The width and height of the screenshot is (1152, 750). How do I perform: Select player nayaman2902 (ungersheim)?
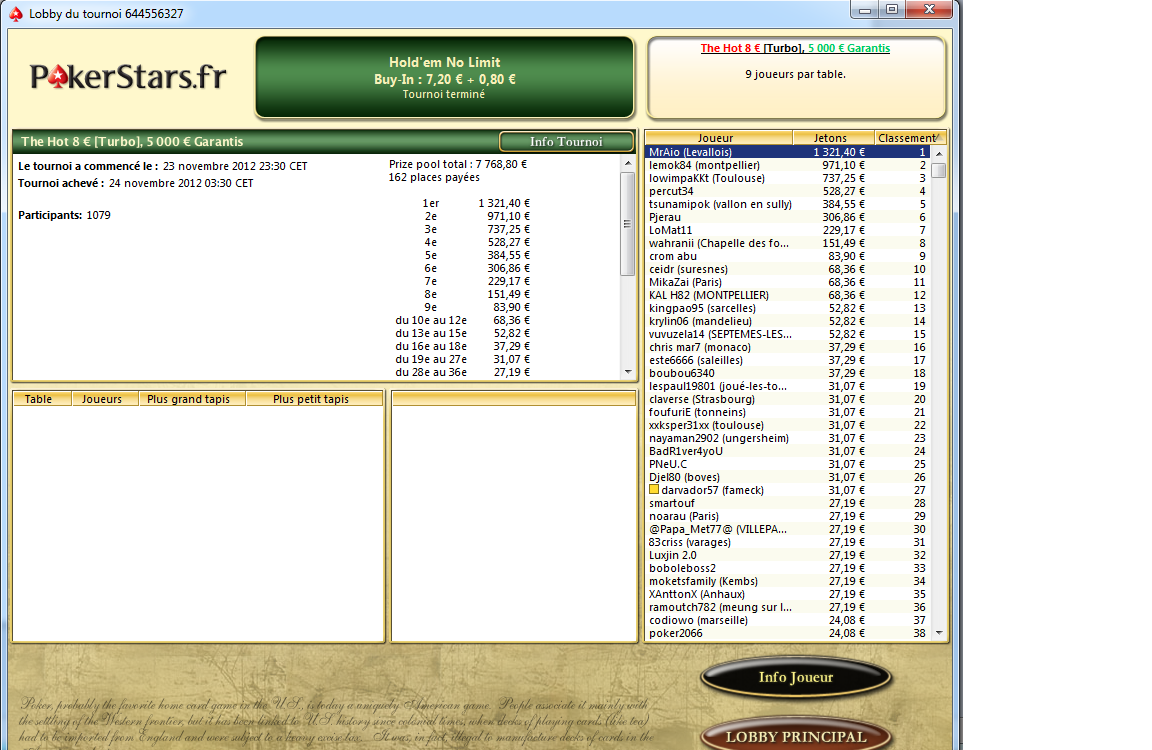pyautogui.click(x=787, y=438)
